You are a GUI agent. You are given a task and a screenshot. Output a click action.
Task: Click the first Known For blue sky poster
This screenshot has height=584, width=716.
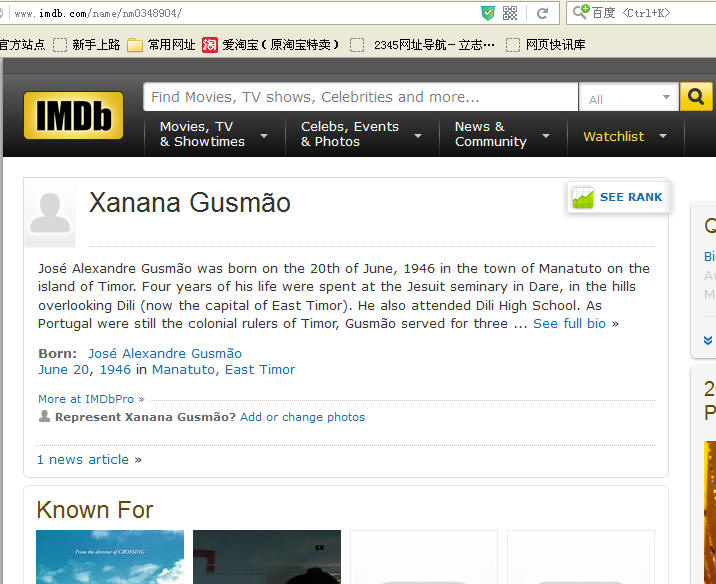110,557
